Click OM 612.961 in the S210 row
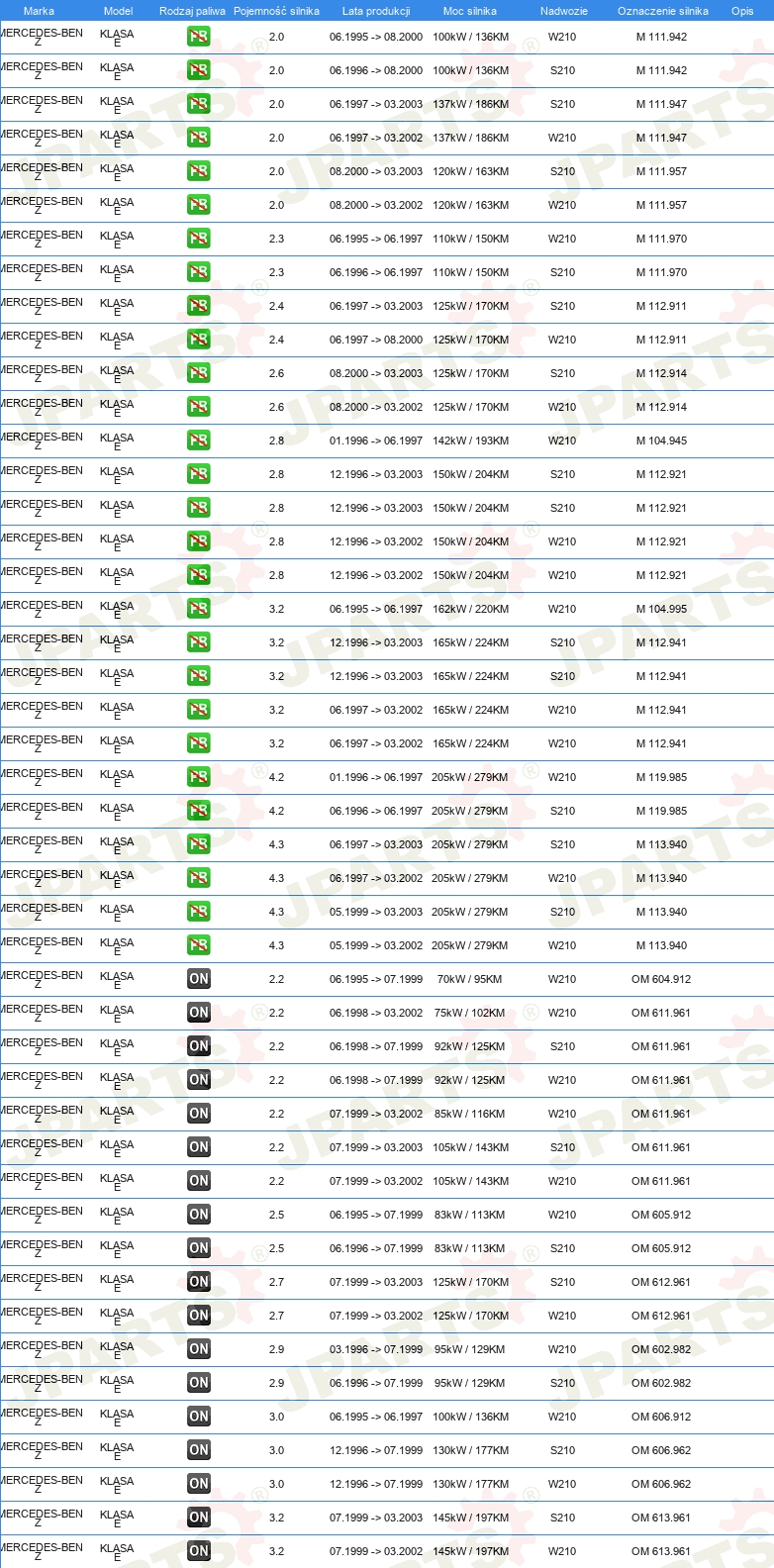 coord(661,1282)
